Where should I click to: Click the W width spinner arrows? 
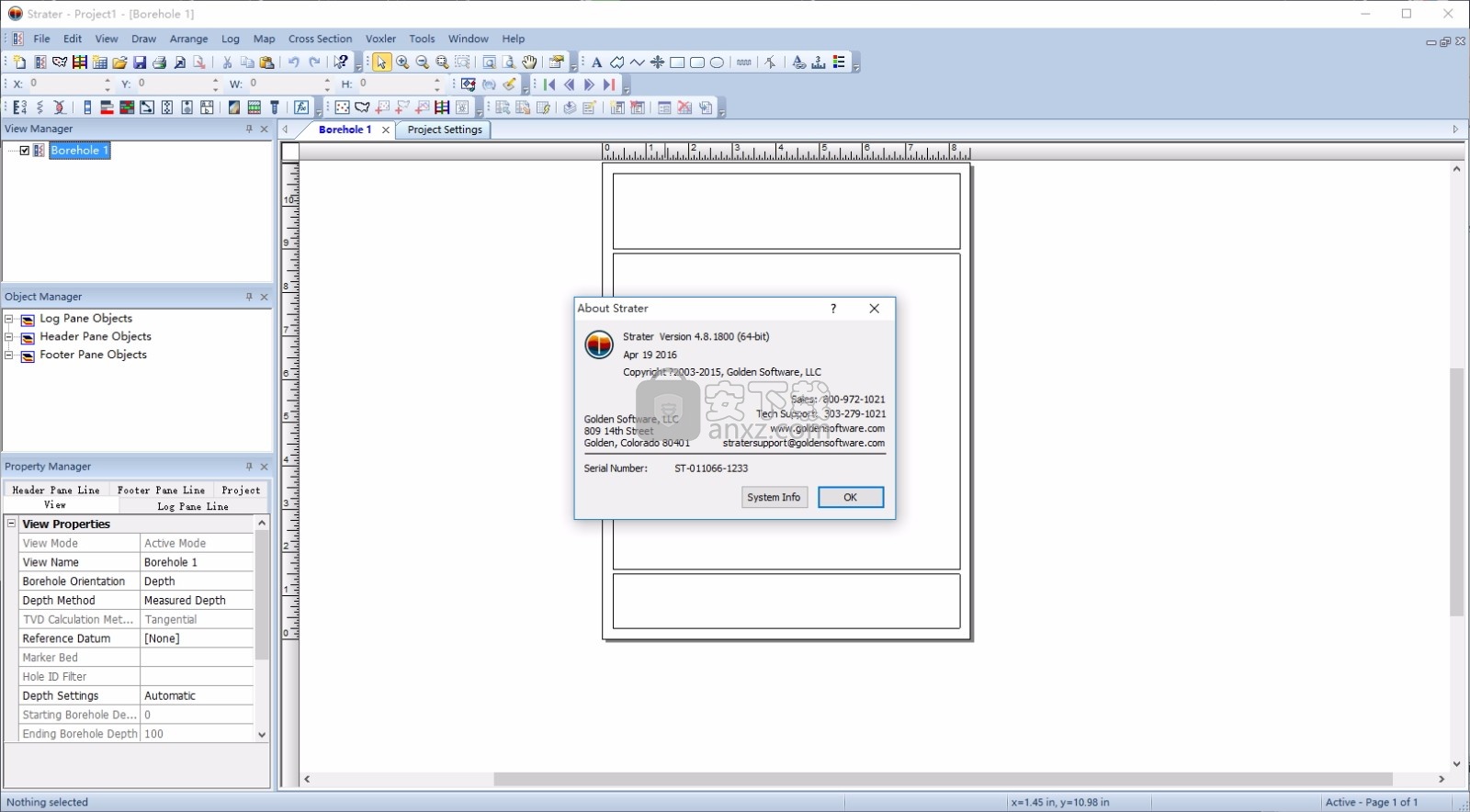(327, 84)
